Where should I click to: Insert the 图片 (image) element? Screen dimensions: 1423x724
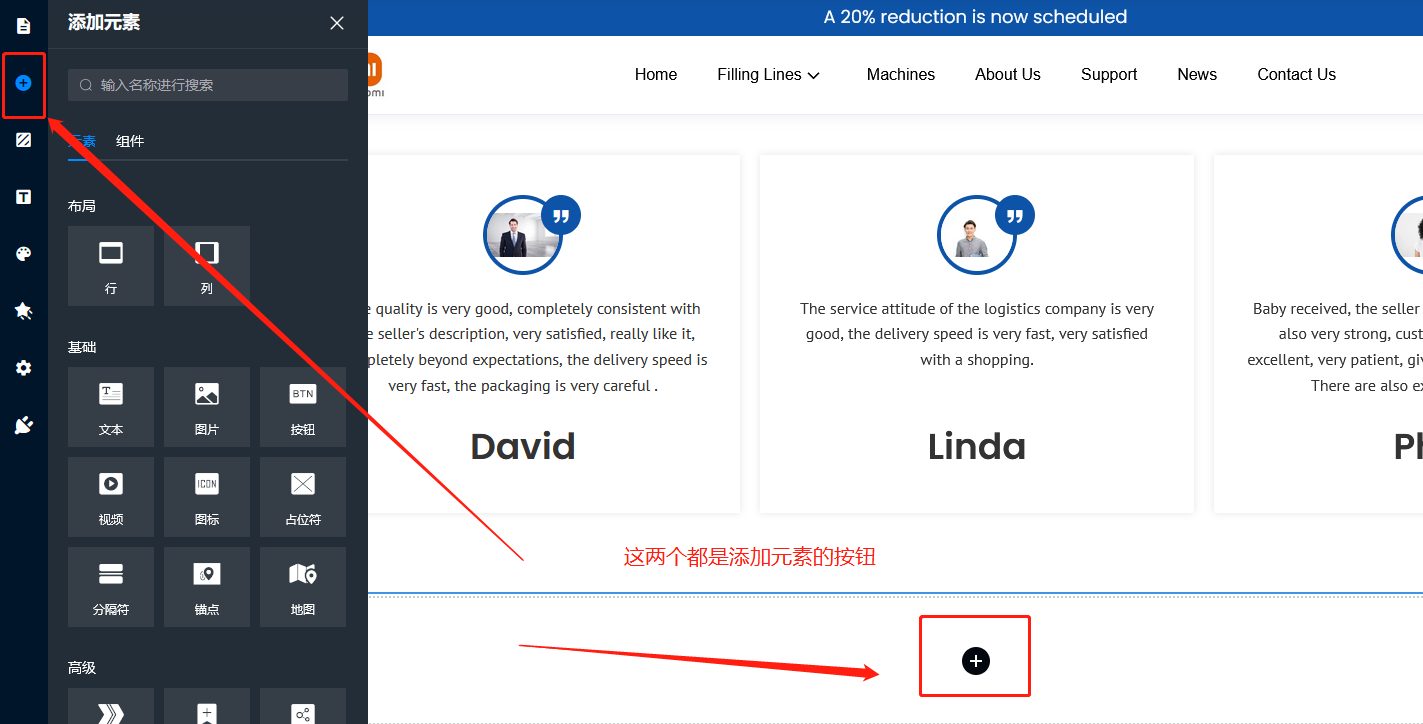tap(207, 406)
